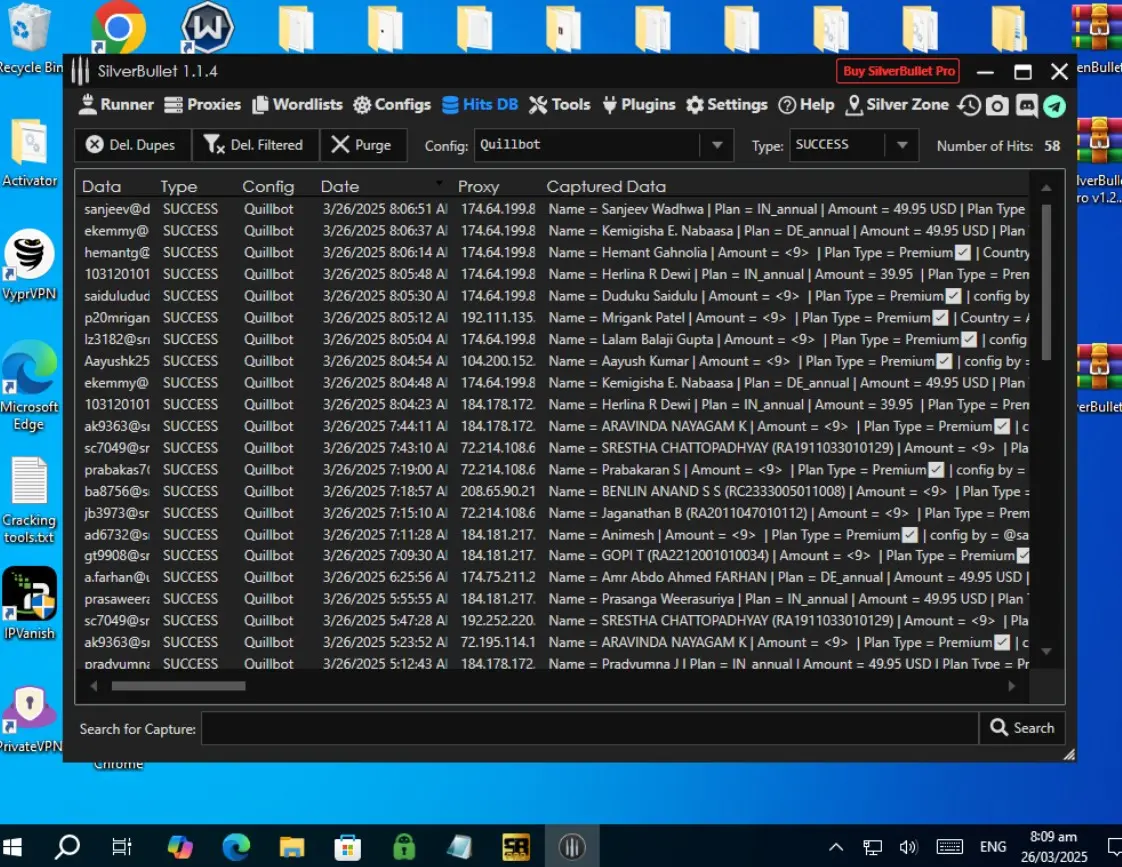Screen dimensions: 1122x867
Task: Sort by the Captured Data column header
Action: point(606,187)
